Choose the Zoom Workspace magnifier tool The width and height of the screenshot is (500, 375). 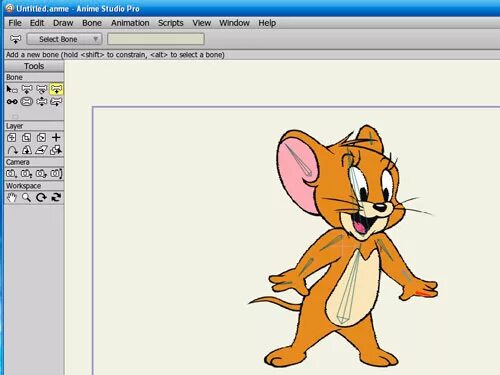click(27, 198)
